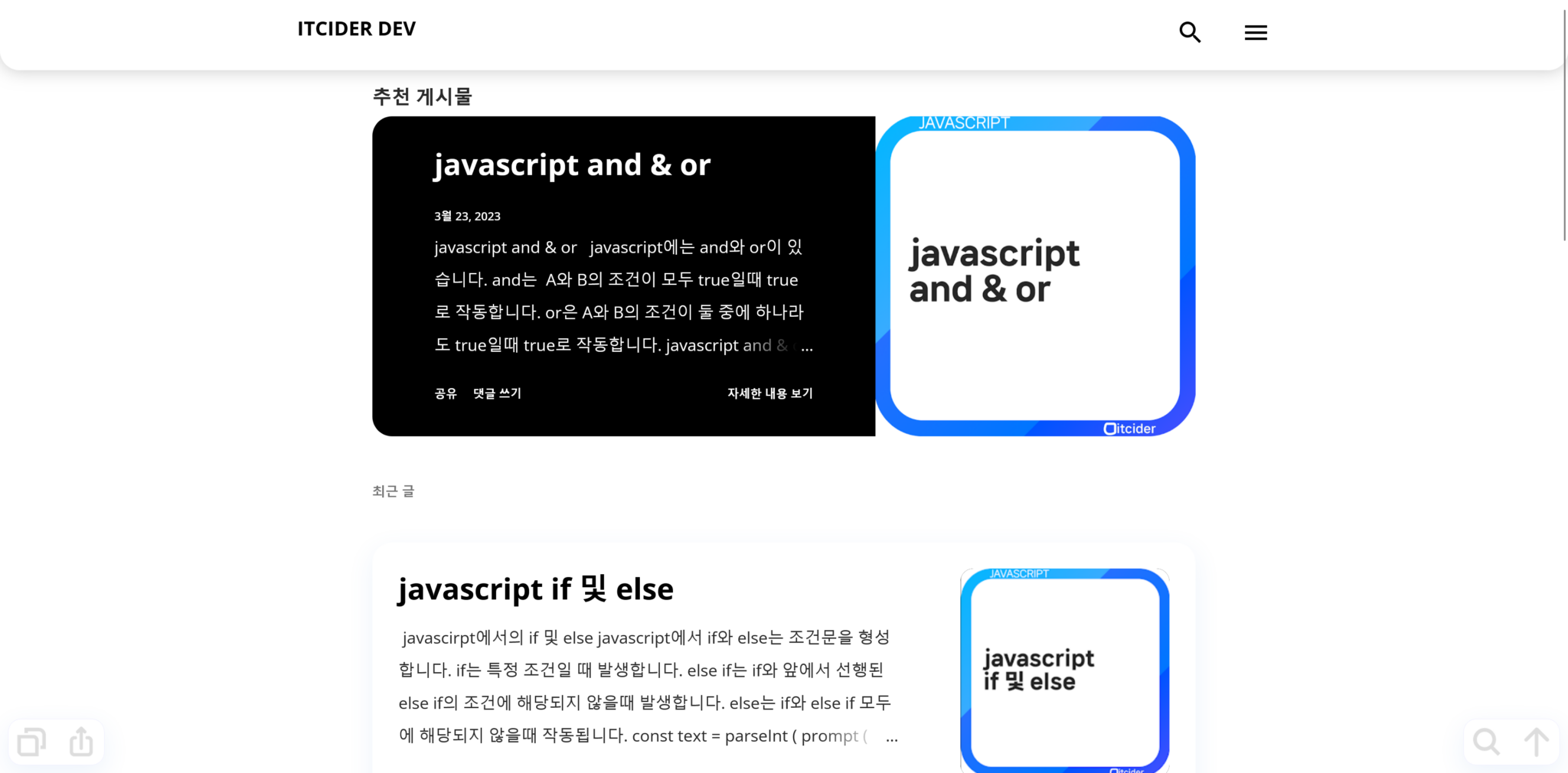Screen dimensions: 1568x773
Task: Open 댓글 쓰기 to write a comment
Action: click(496, 393)
